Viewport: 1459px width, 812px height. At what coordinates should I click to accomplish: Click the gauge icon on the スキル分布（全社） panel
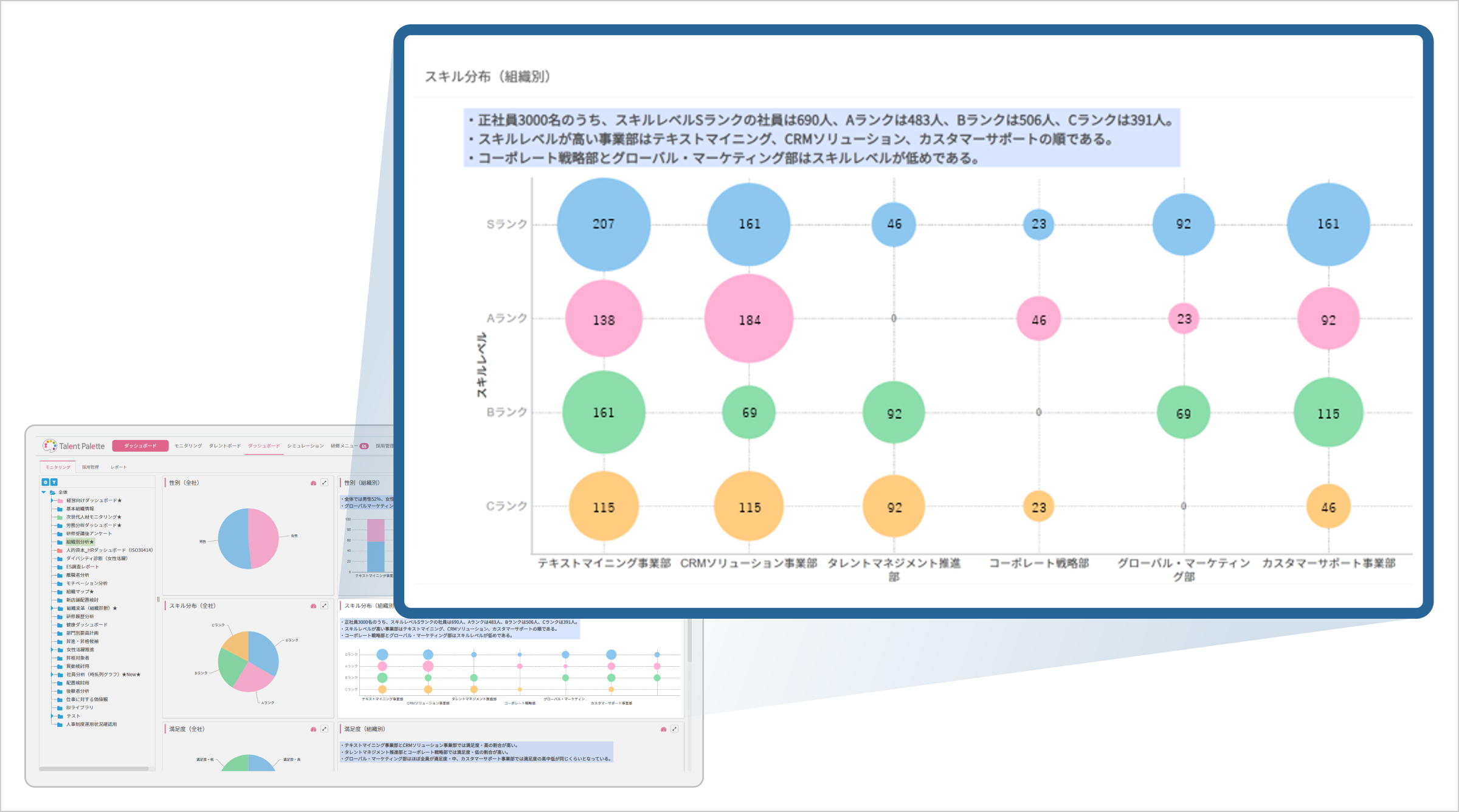[x=314, y=606]
